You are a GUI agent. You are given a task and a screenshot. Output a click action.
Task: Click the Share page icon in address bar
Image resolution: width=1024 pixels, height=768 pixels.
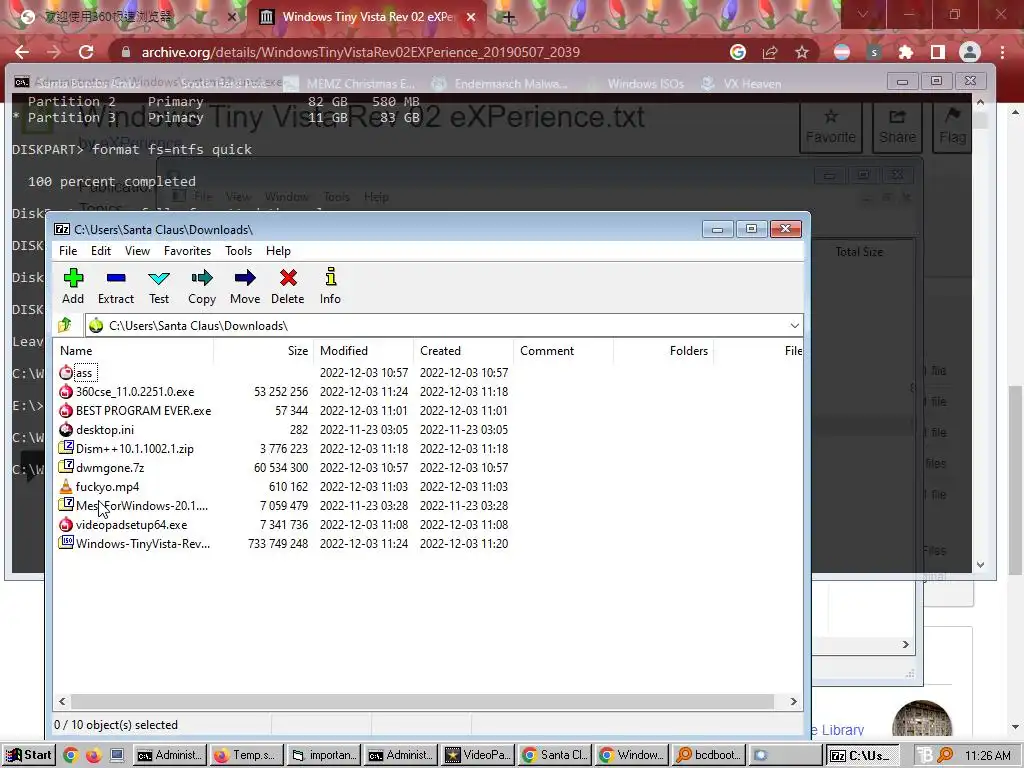(x=770, y=52)
